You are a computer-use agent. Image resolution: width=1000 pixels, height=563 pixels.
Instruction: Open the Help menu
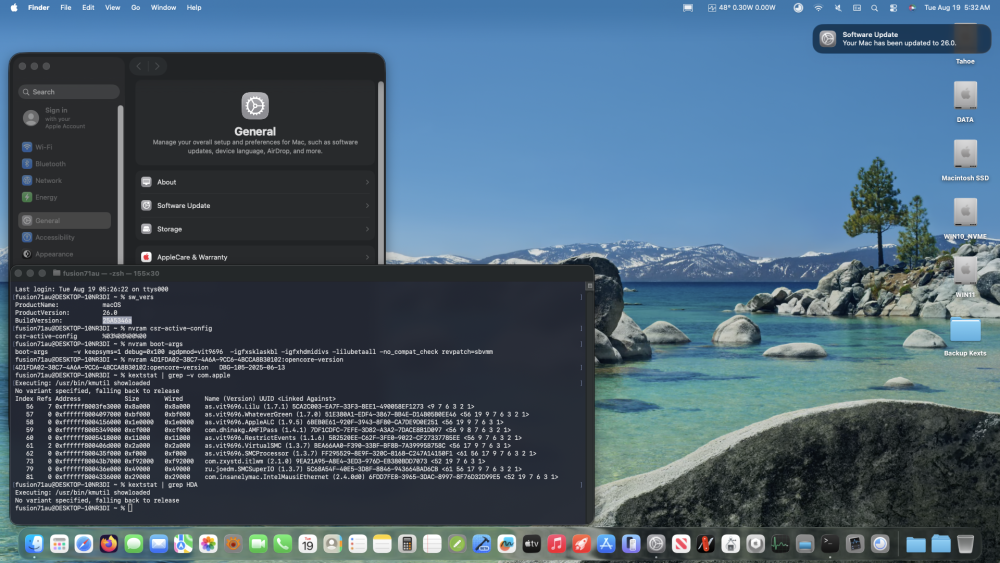[x=194, y=8]
